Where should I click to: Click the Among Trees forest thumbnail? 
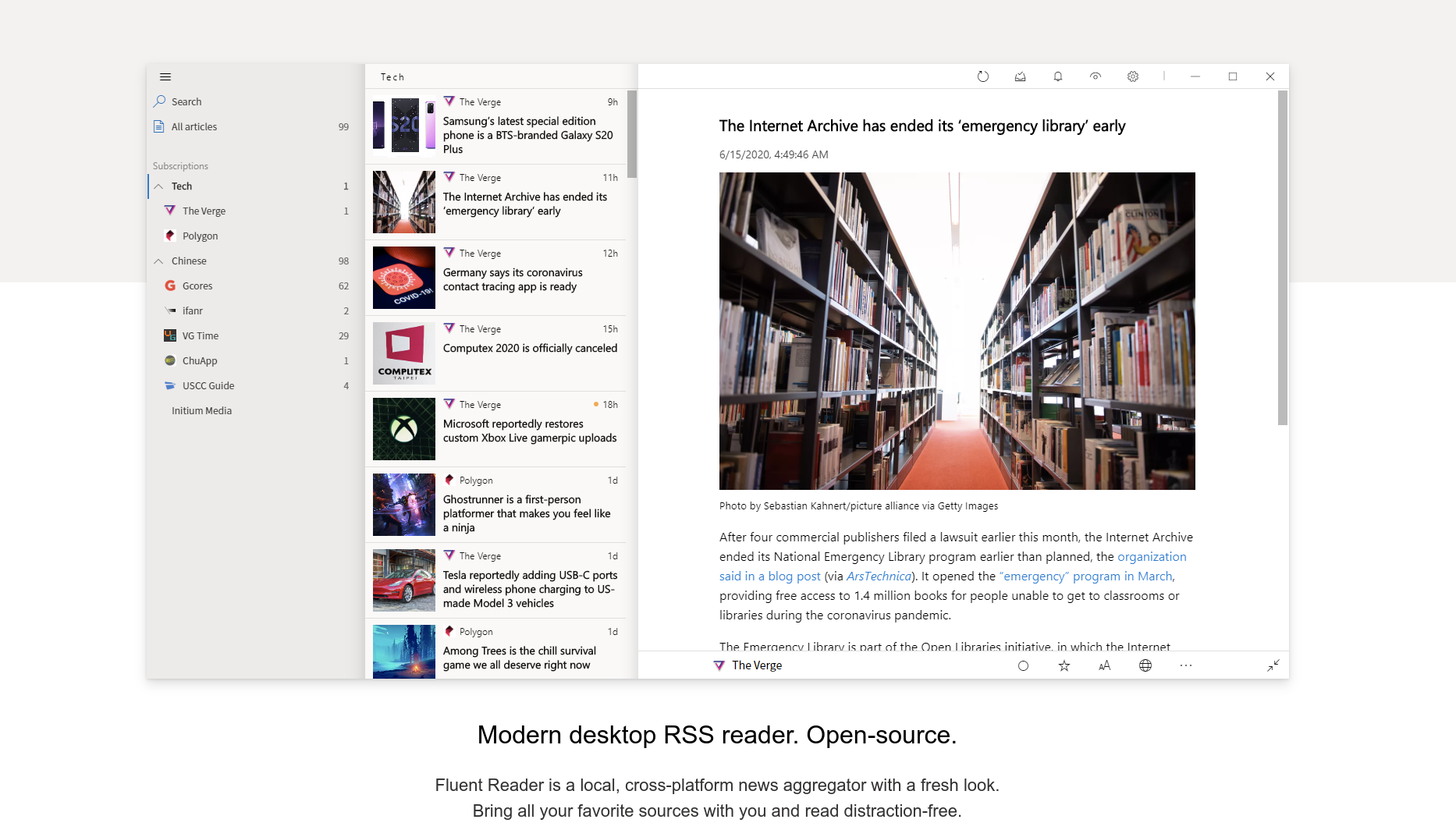click(404, 651)
